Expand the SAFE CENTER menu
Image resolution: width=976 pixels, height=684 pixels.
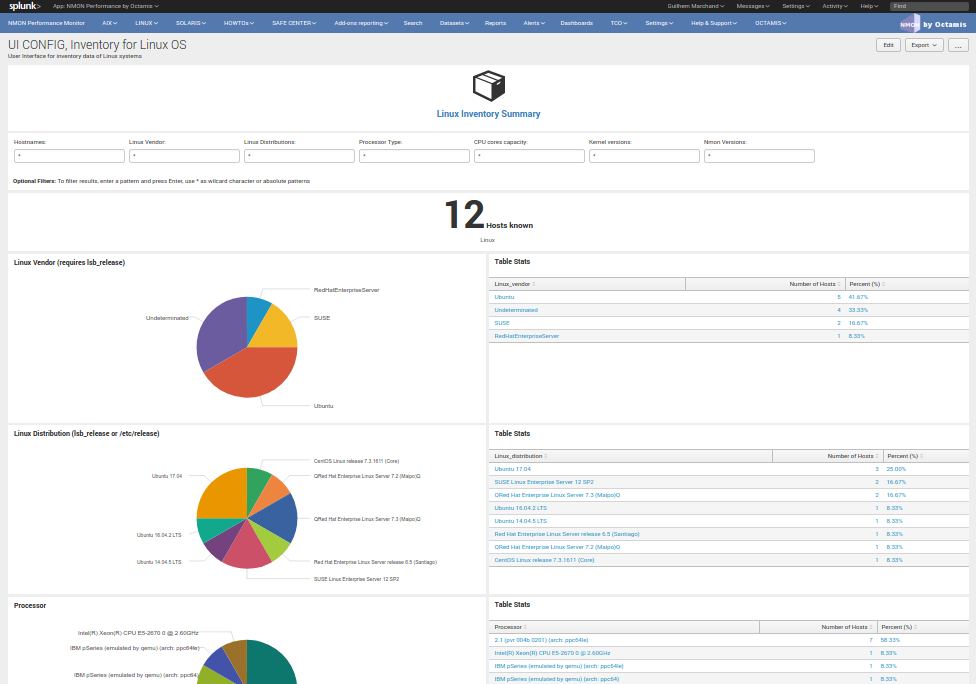[293, 22]
